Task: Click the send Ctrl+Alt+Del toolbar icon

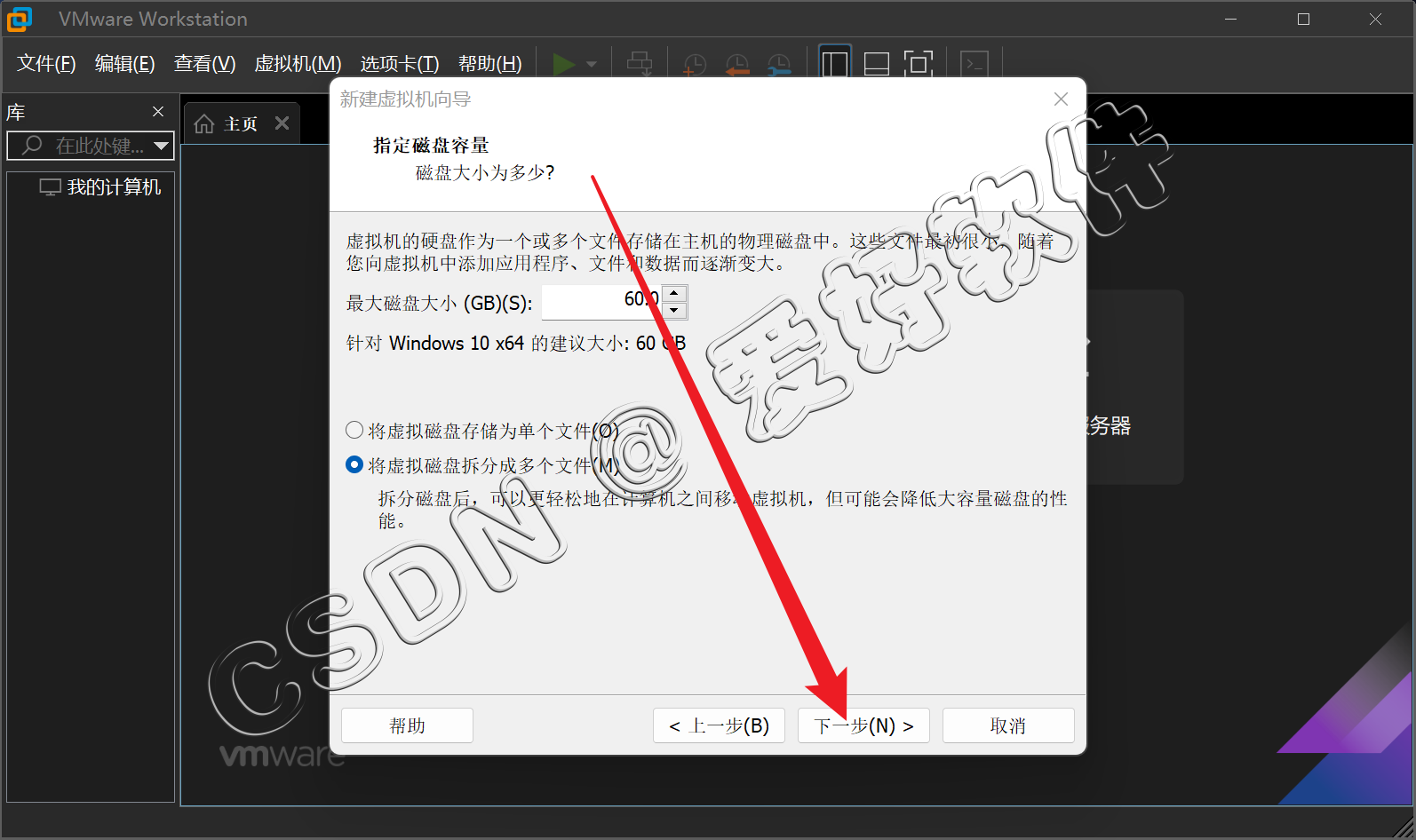Action: click(x=640, y=64)
